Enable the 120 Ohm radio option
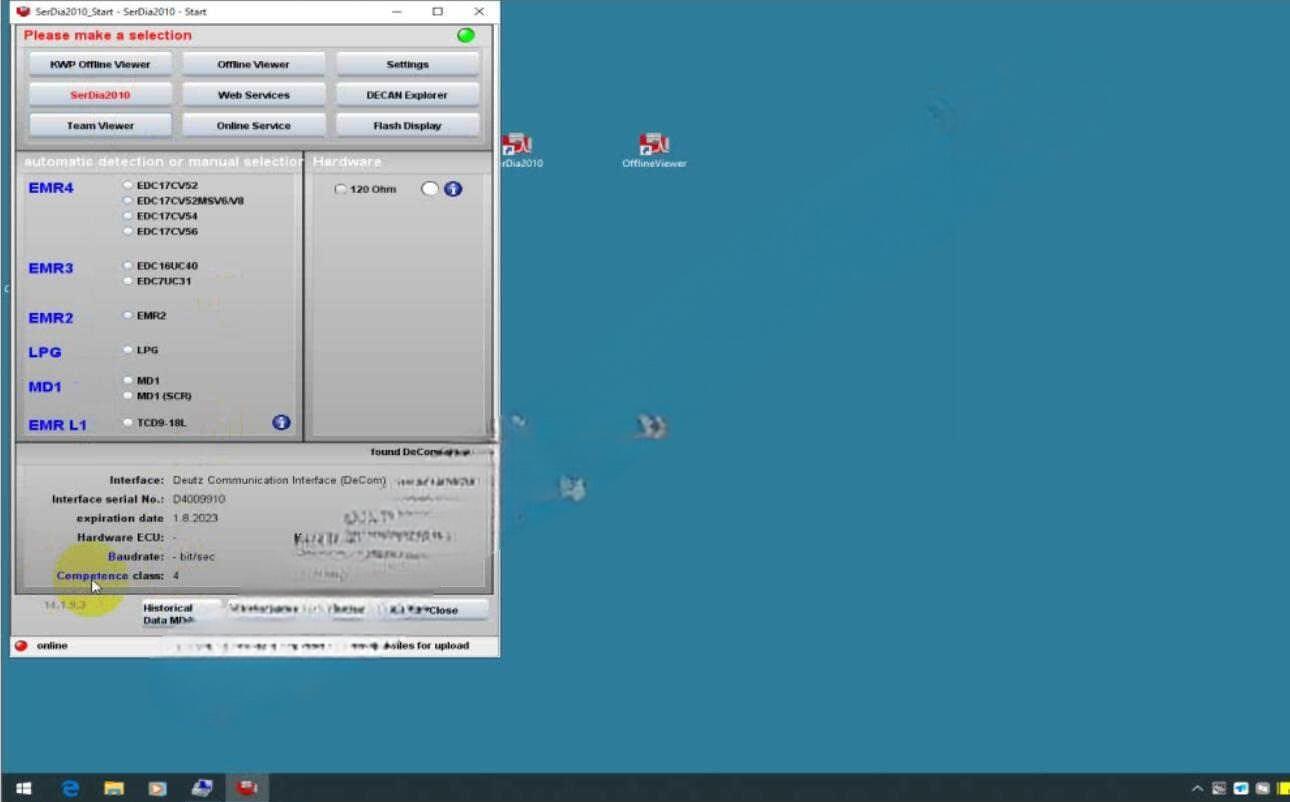Viewport: 1290px width, 802px height. coord(341,189)
